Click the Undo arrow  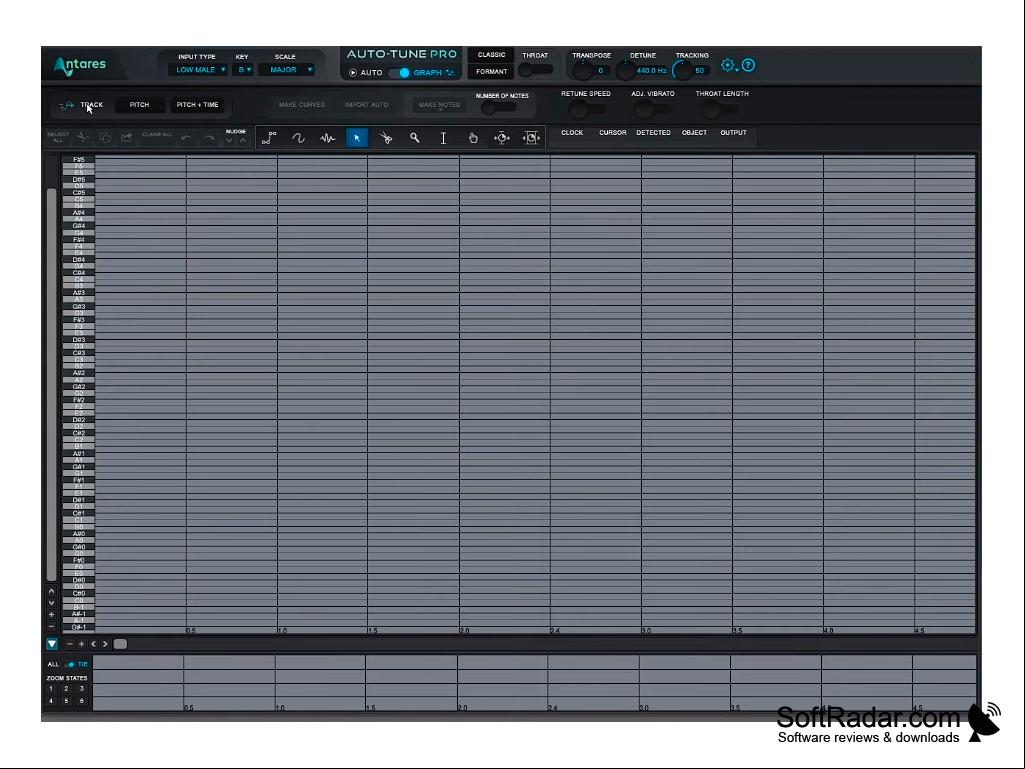[x=186, y=138]
